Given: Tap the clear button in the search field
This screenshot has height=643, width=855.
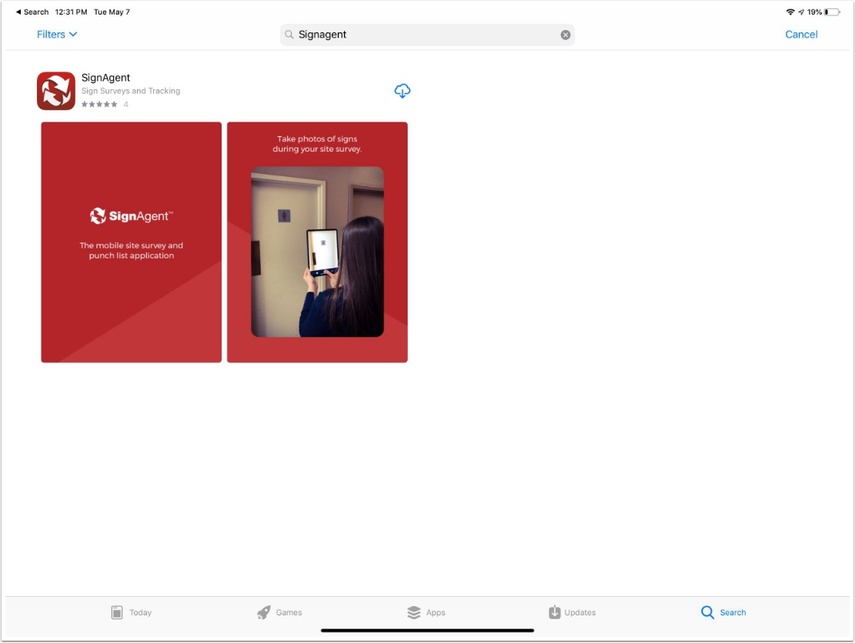Looking at the screenshot, I should 565,34.
